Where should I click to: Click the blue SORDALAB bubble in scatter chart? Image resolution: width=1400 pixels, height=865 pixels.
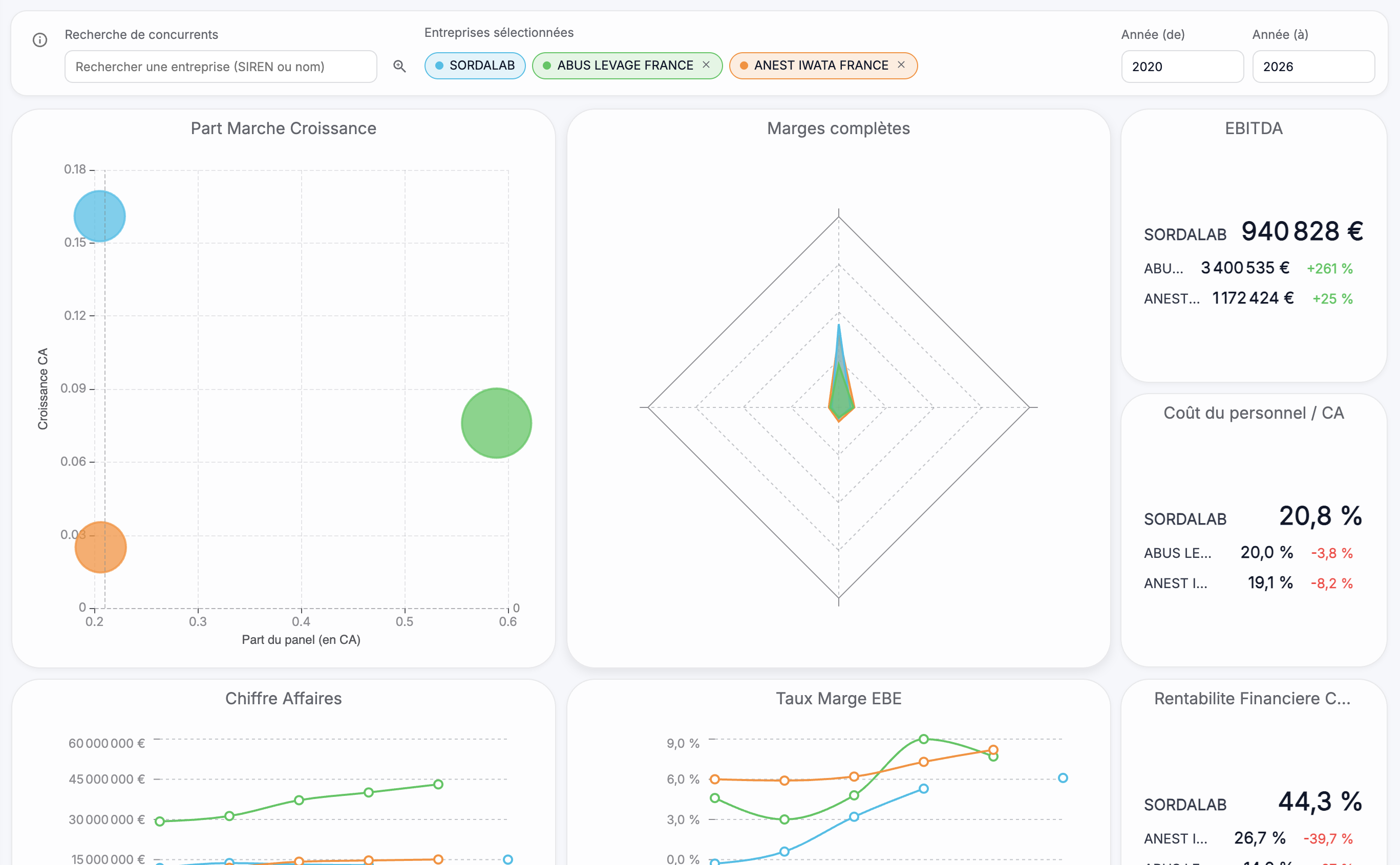pos(99,216)
